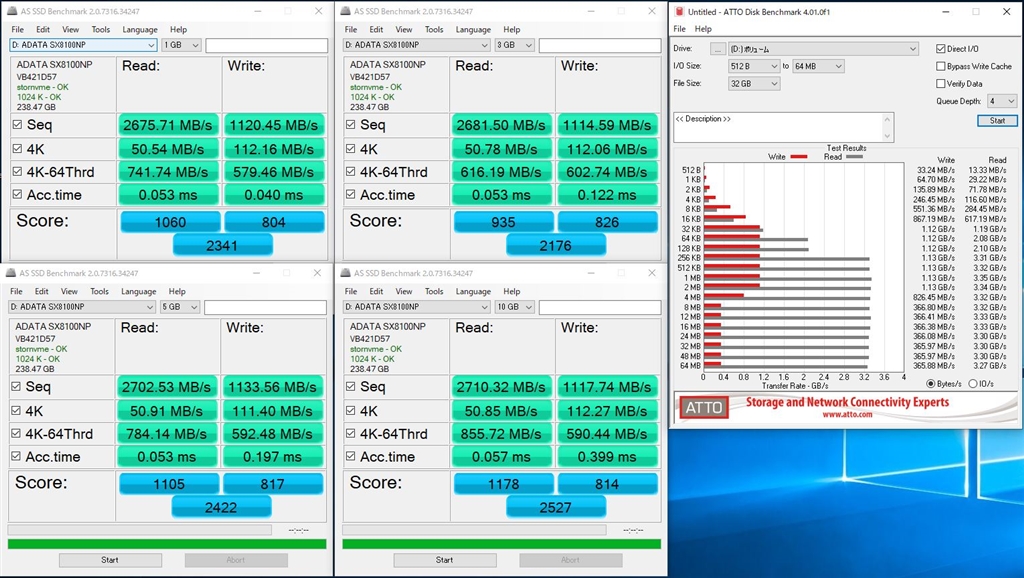Click the ATTO write value "826.45 MB/s"

pyautogui.click(x=934, y=297)
